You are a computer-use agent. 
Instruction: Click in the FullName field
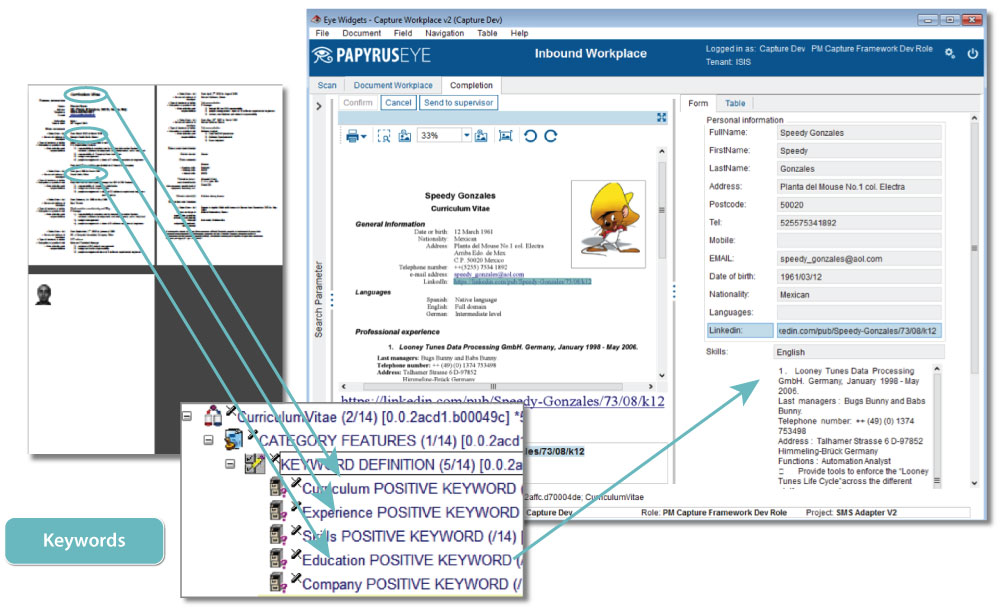858,133
